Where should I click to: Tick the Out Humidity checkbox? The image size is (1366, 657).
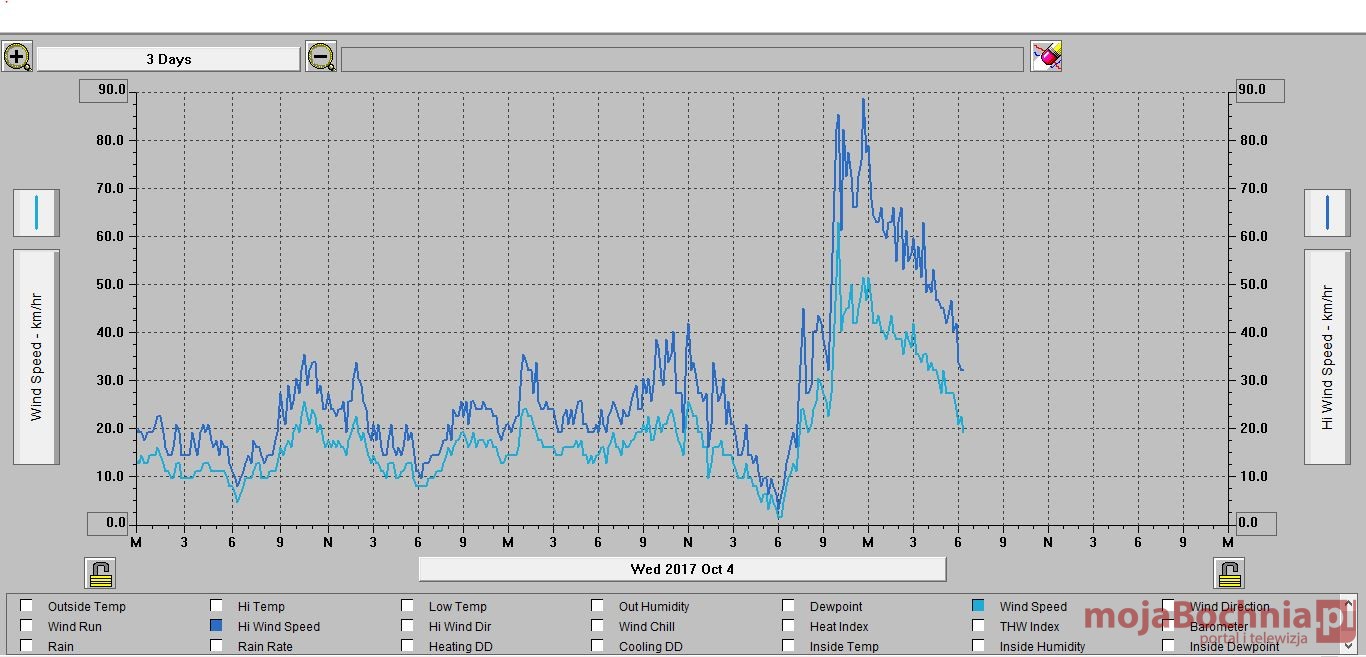[597, 605]
